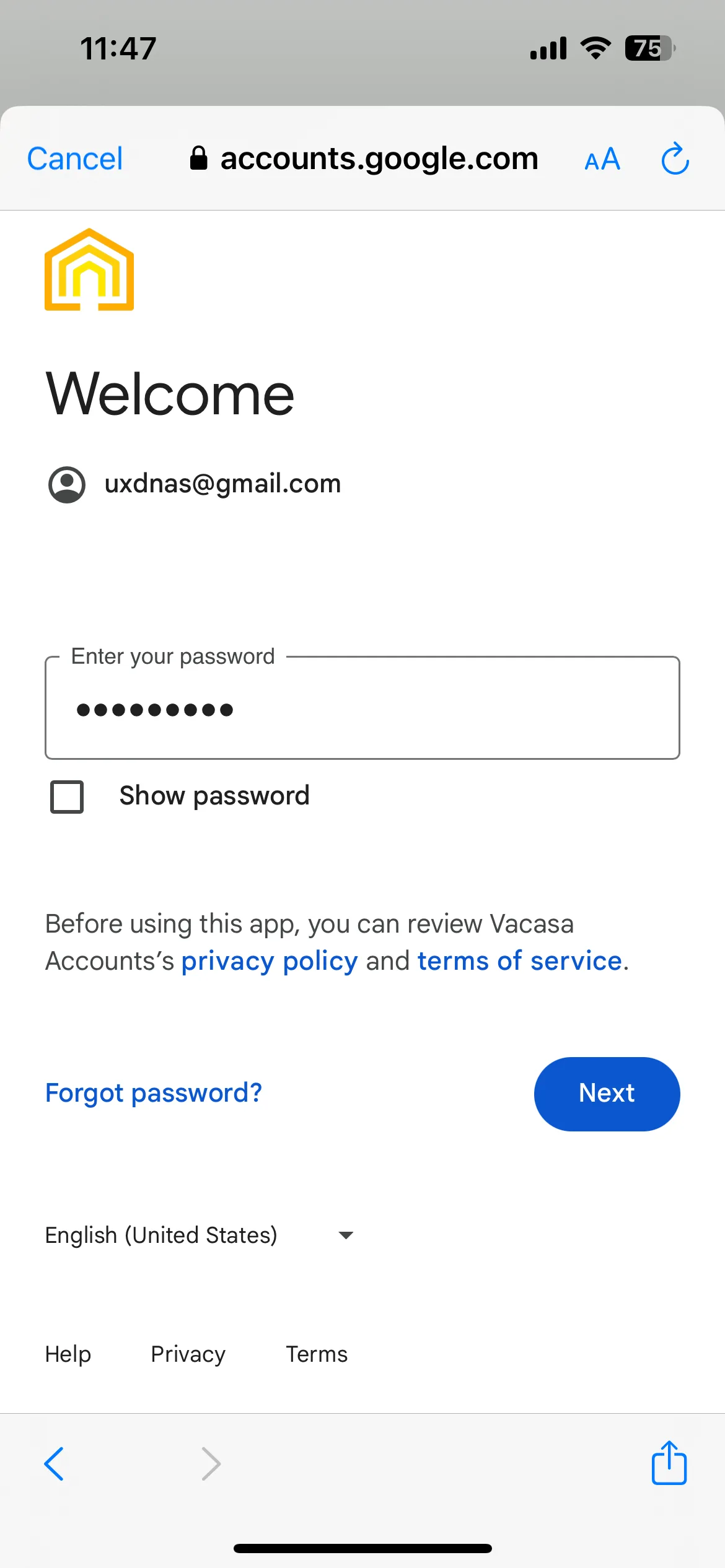Tap the account avatar icon
The image size is (725, 1568).
click(x=67, y=484)
